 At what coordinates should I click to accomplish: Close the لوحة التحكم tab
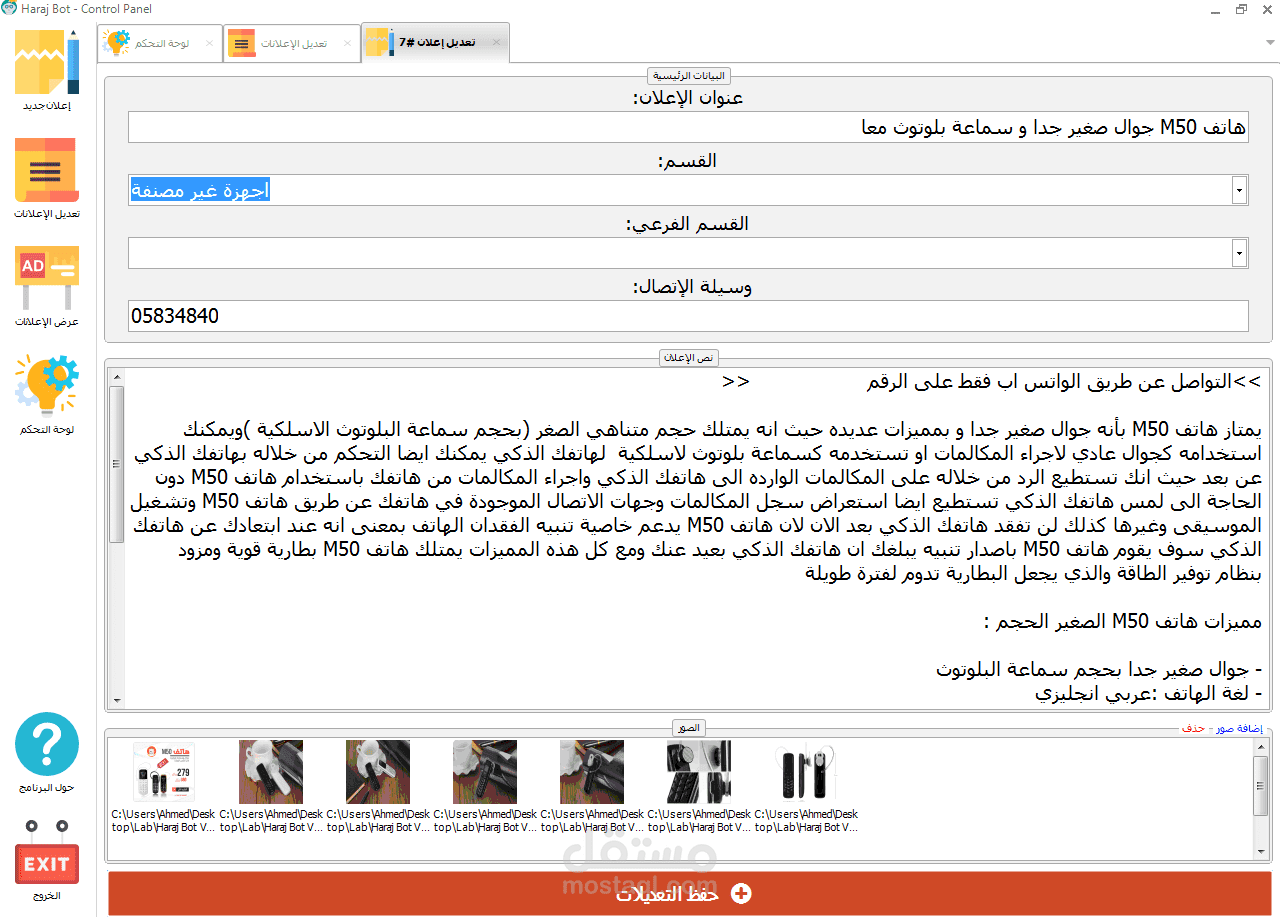(209, 44)
